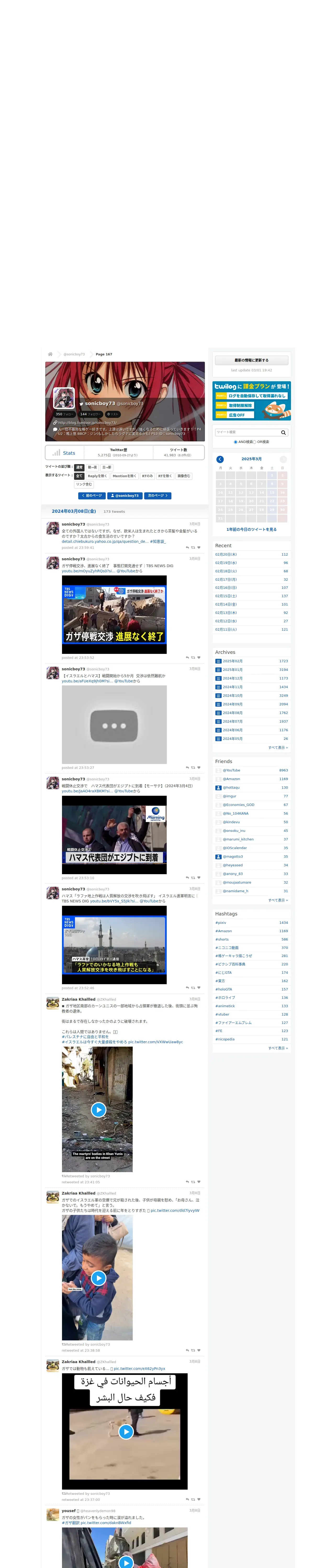This screenshot has height=1568, width=336.
Task: Expand Friends with すべて表示 link
Action: (278, 900)
